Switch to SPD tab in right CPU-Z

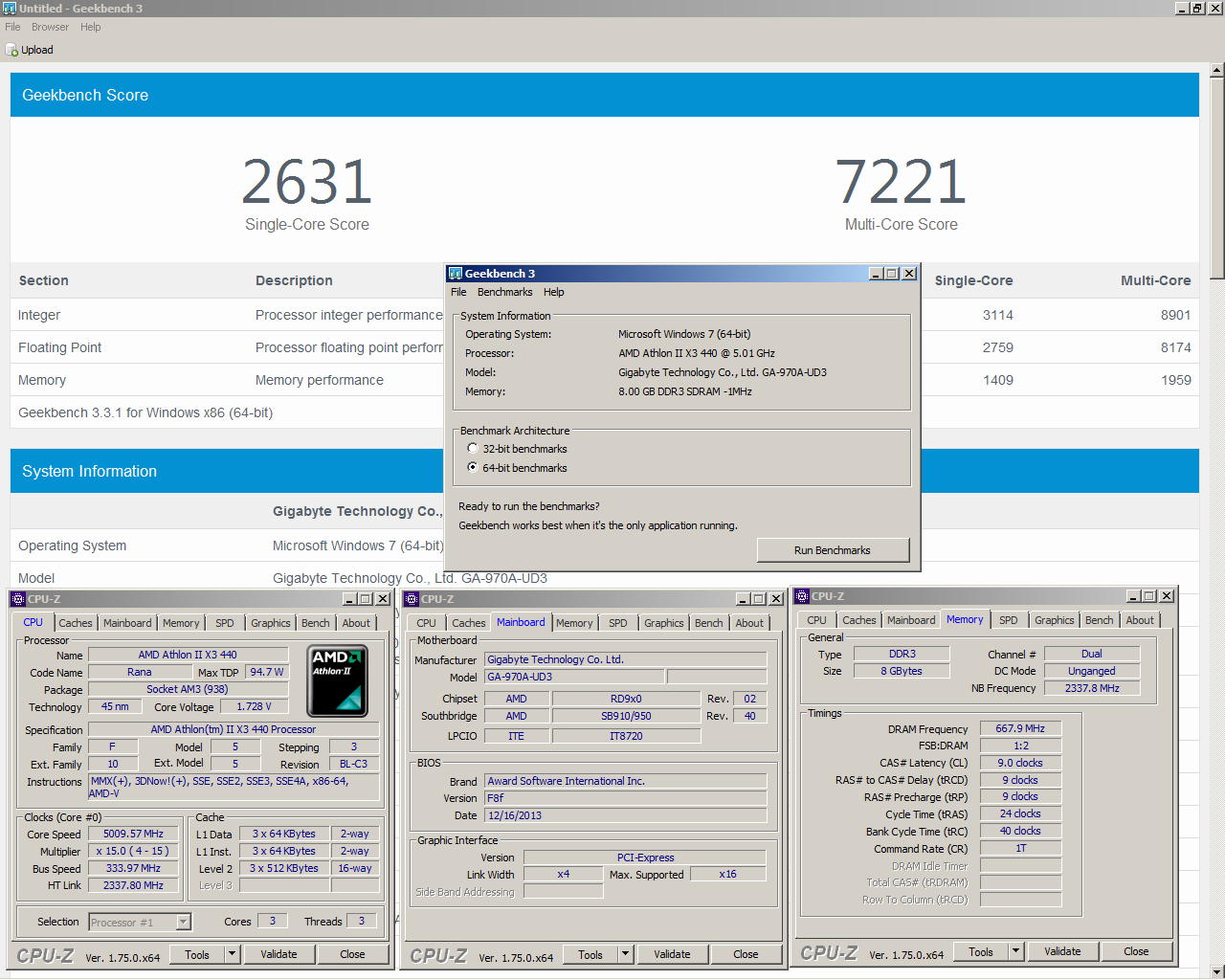click(1009, 620)
